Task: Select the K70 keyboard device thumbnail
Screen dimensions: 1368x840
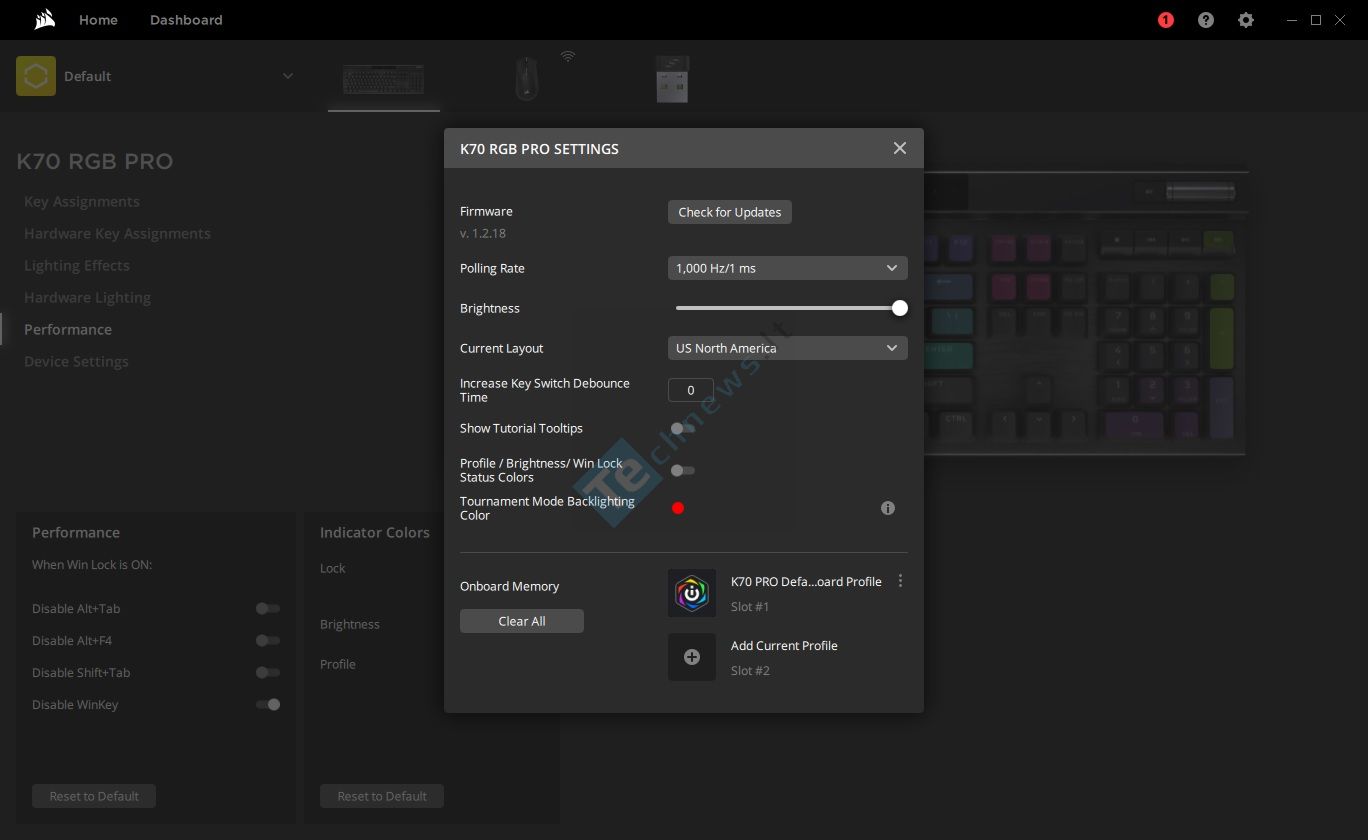Action: click(x=384, y=80)
